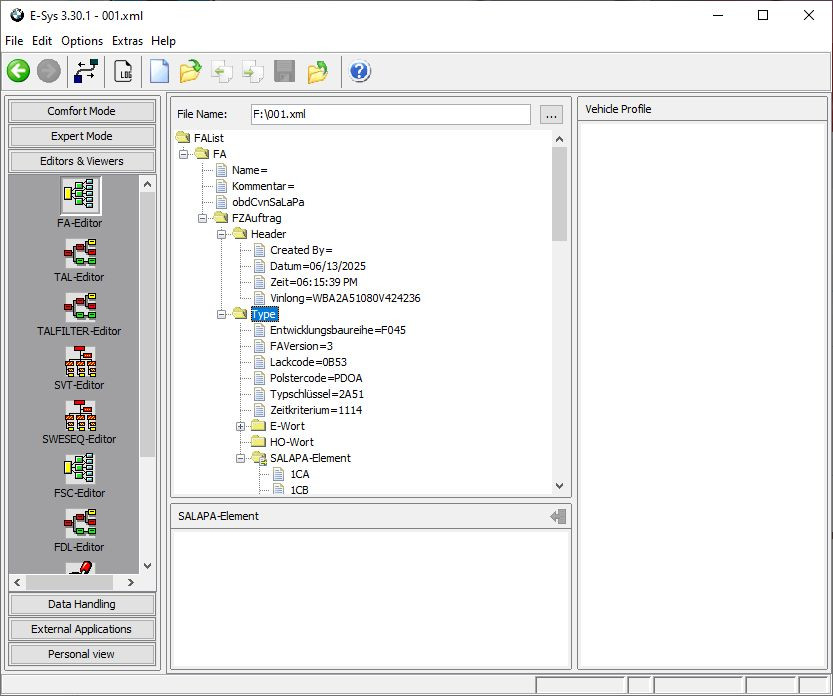Image resolution: width=833 pixels, height=696 pixels.
Task: Click the greyed right-arrow document toolbar icon
Action: tap(253, 71)
